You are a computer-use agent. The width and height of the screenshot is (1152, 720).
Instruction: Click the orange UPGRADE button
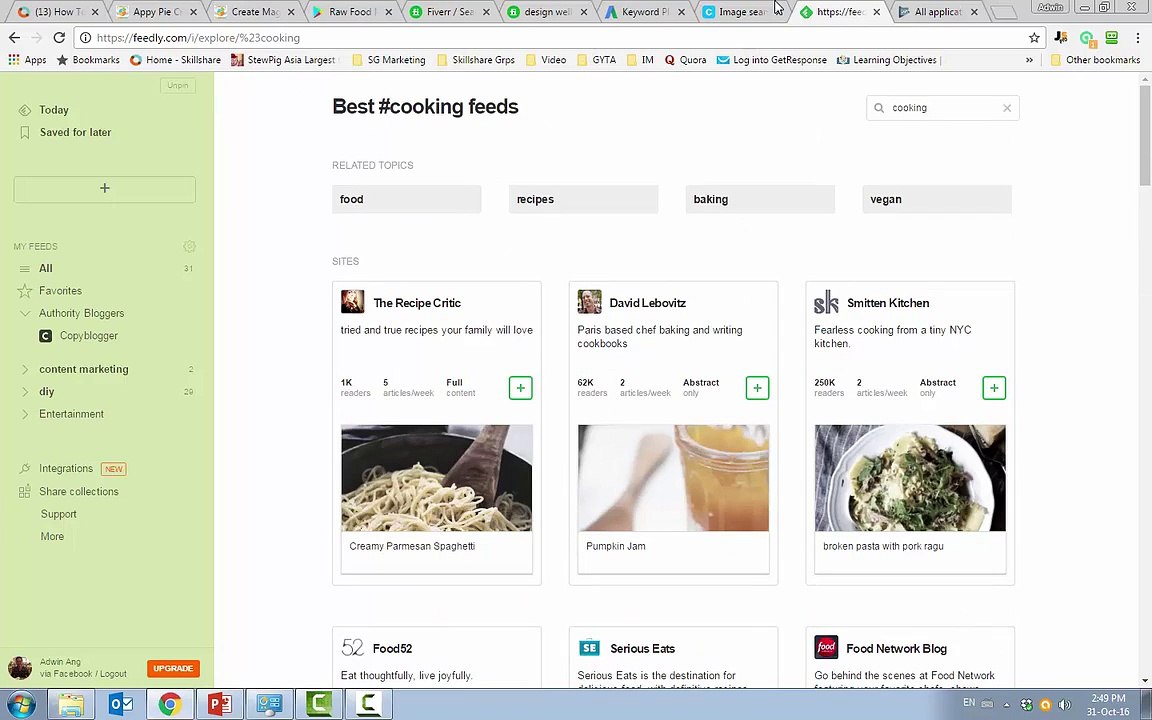pyautogui.click(x=173, y=669)
